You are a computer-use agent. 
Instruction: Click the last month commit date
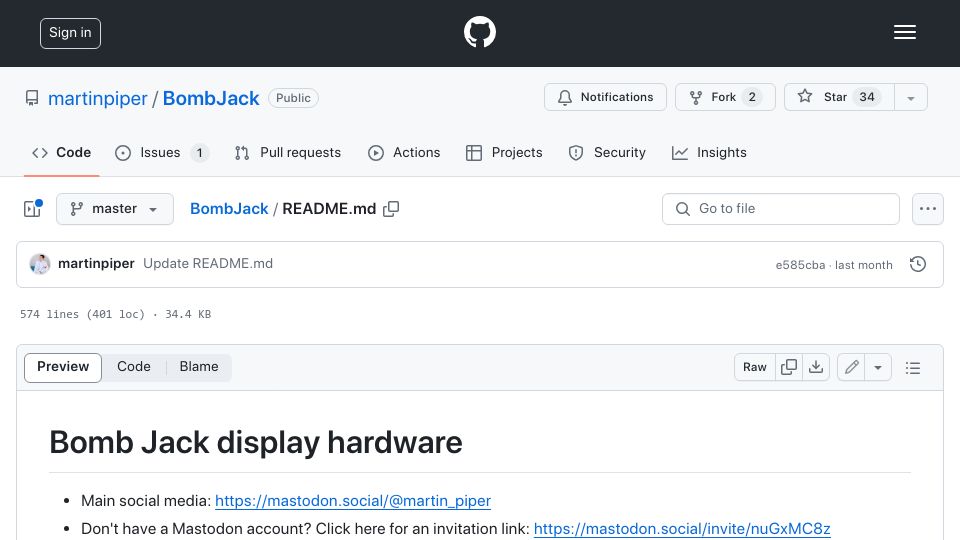863,265
